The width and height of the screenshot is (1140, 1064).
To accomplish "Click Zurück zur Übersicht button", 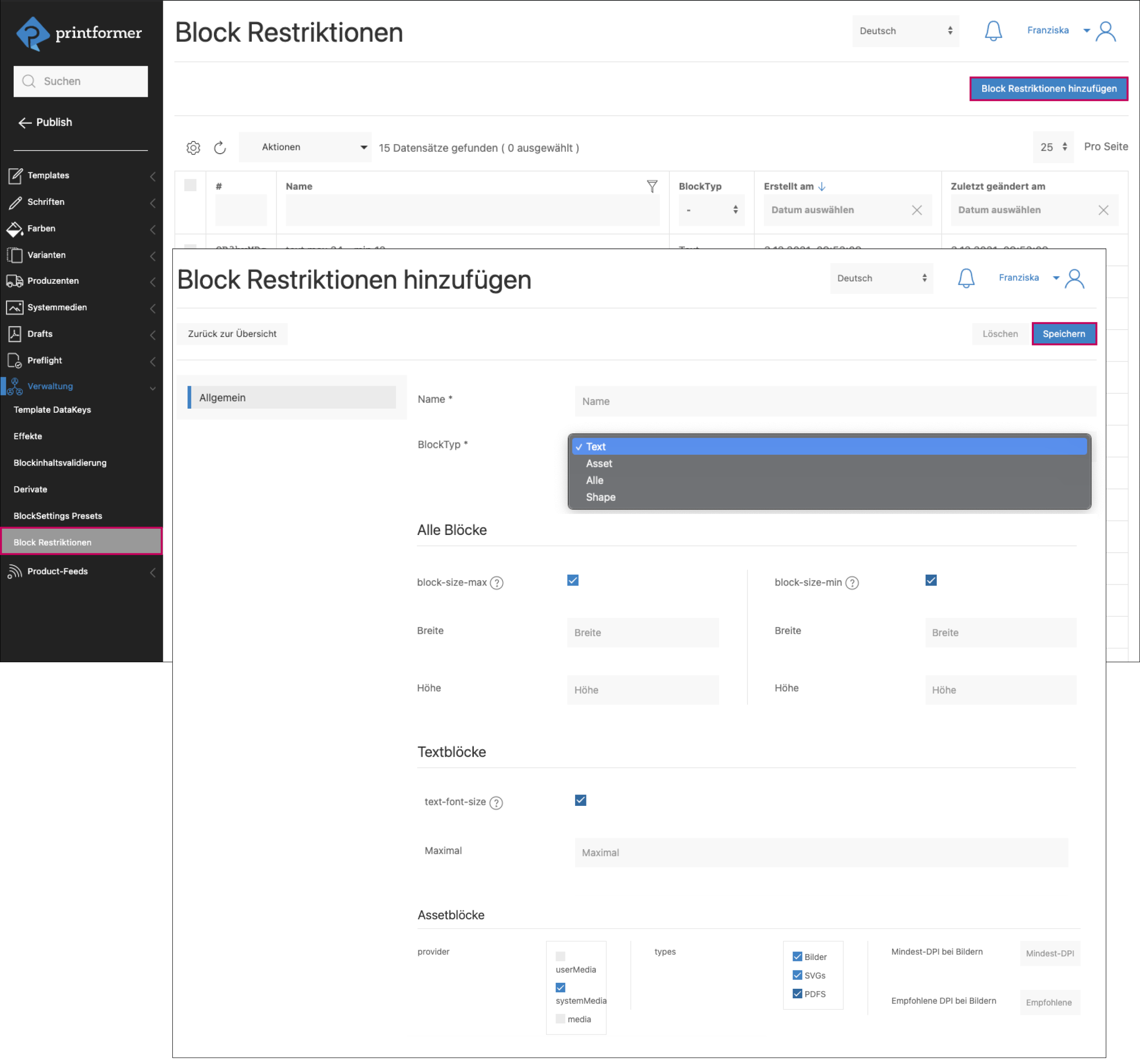I will point(232,334).
